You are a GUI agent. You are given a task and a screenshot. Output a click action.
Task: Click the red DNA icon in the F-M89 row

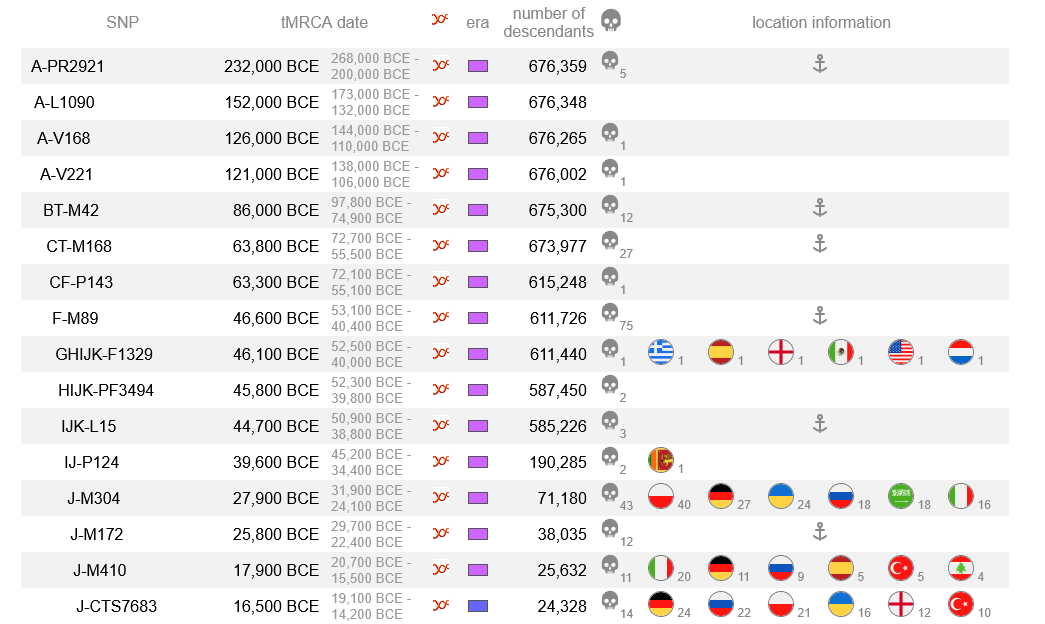tap(441, 317)
